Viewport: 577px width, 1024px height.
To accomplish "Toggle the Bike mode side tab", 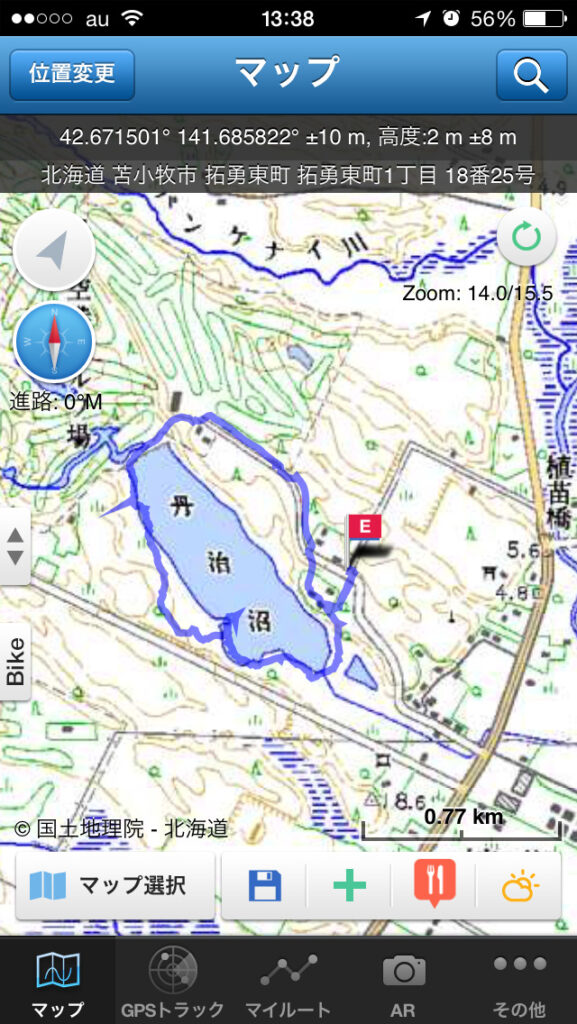I will [x=15, y=662].
